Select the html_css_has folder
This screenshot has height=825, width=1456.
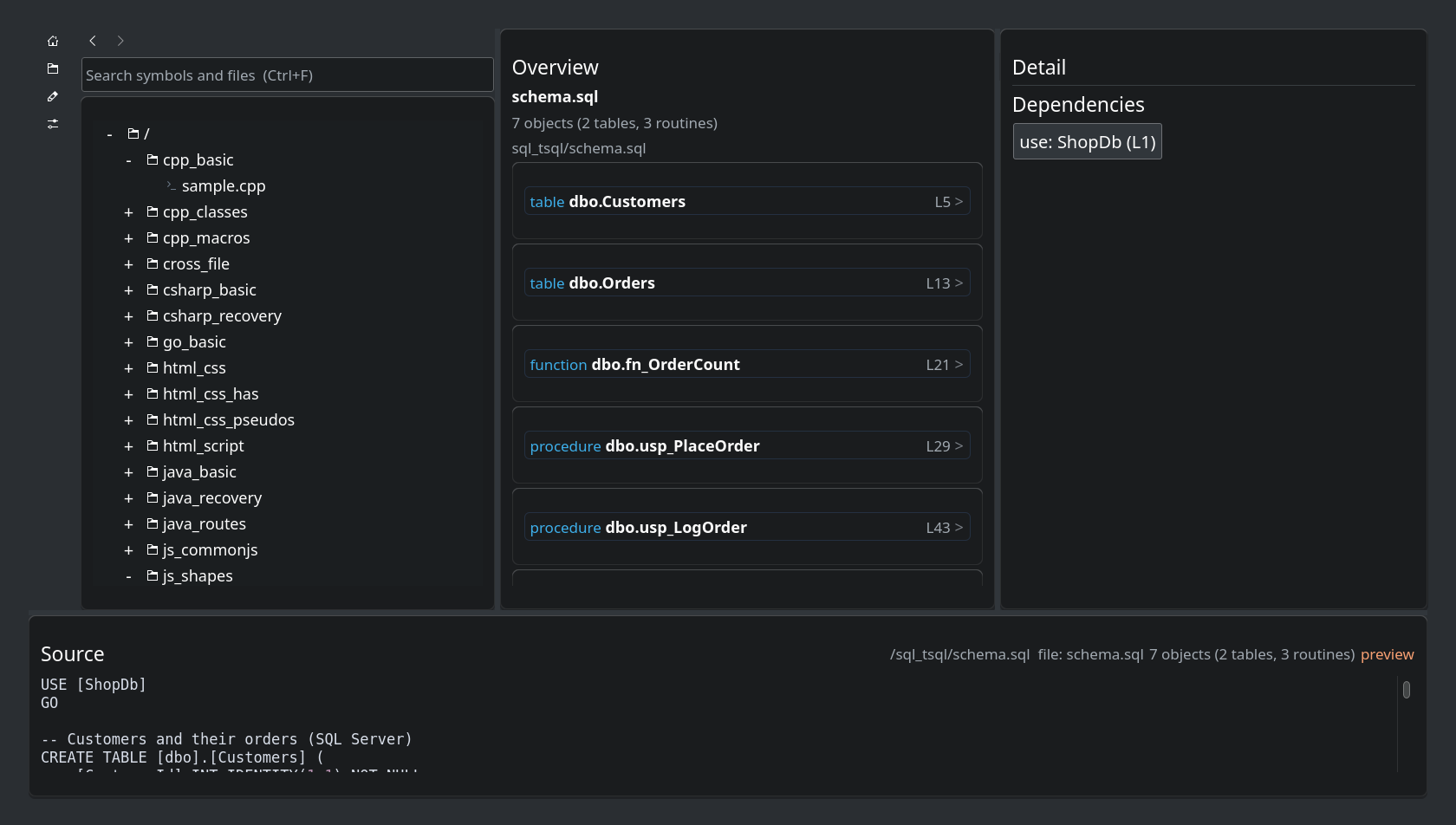211,394
